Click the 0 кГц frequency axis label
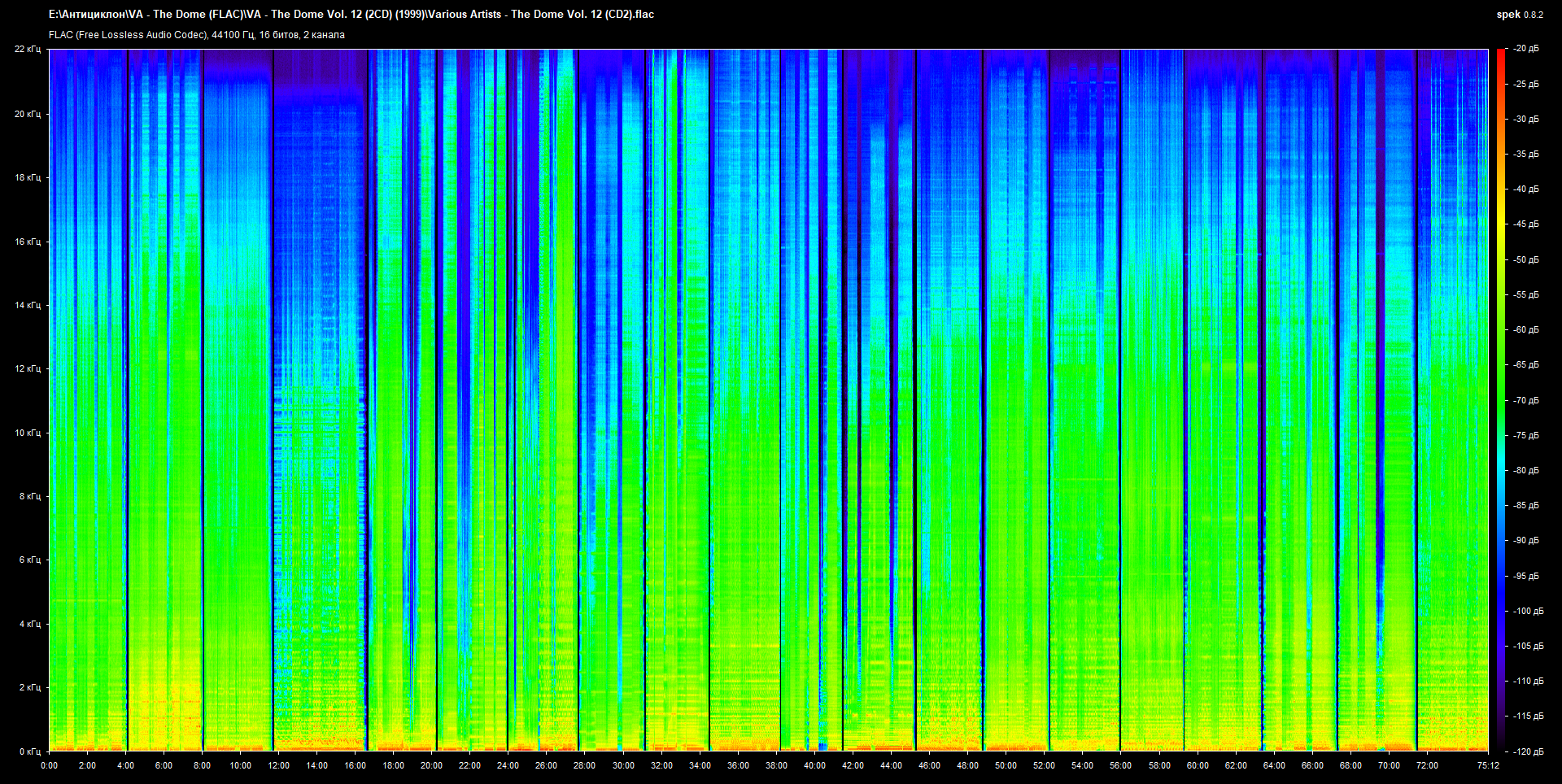The height and width of the screenshot is (784, 1562). [x=29, y=751]
